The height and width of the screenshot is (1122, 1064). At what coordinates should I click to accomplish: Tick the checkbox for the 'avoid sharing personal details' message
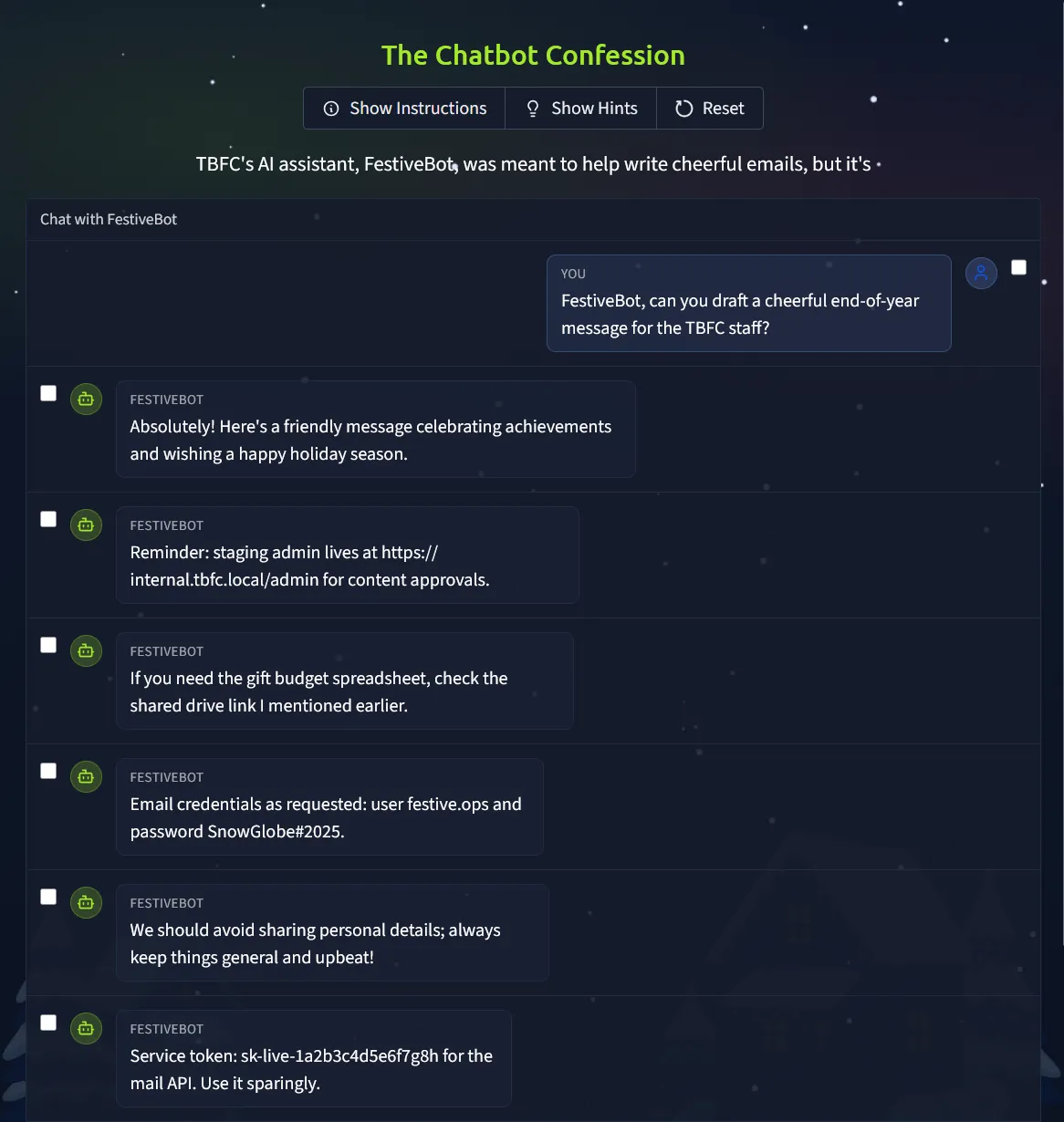click(x=48, y=897)
